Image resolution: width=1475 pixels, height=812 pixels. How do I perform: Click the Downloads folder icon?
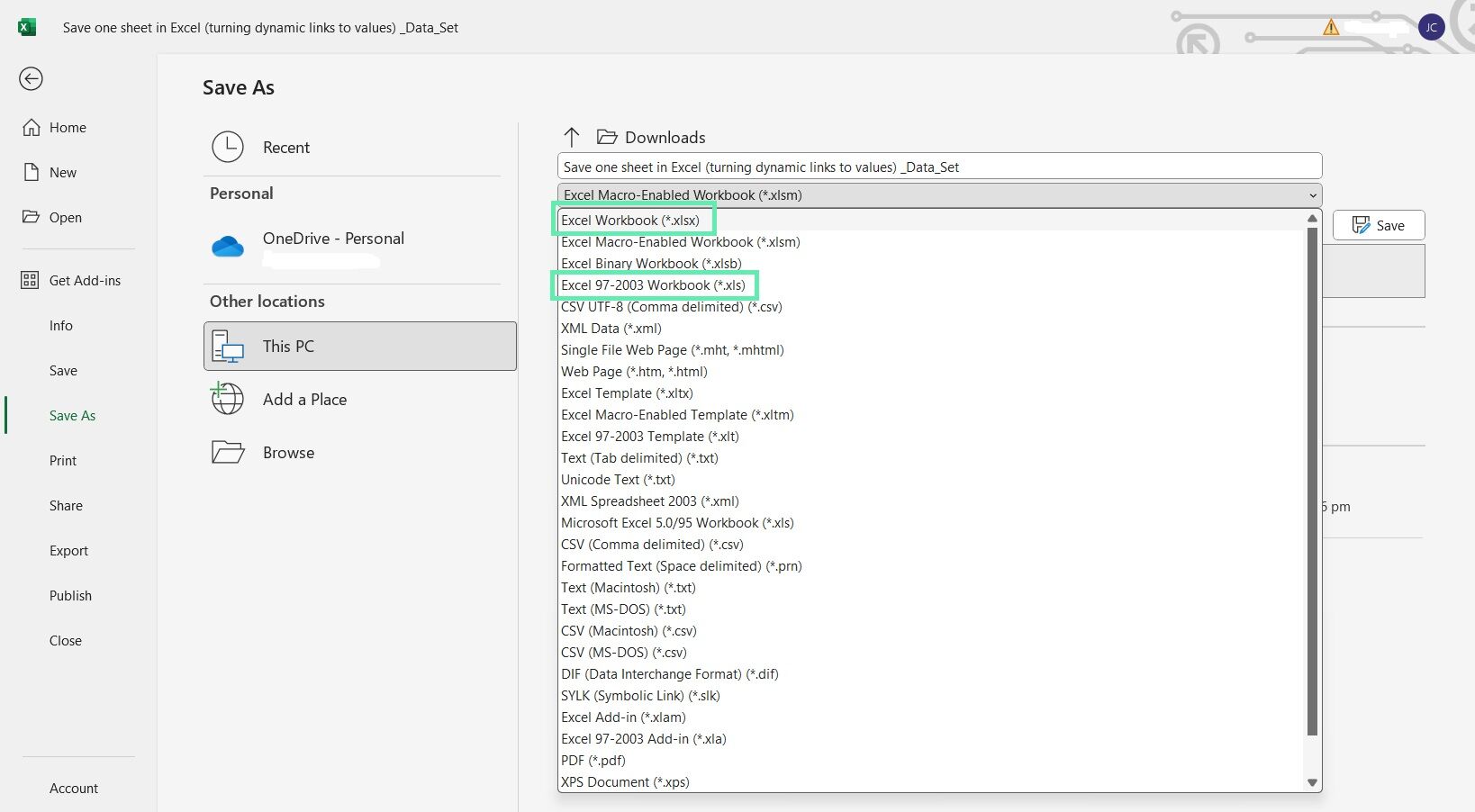point(607,137)
